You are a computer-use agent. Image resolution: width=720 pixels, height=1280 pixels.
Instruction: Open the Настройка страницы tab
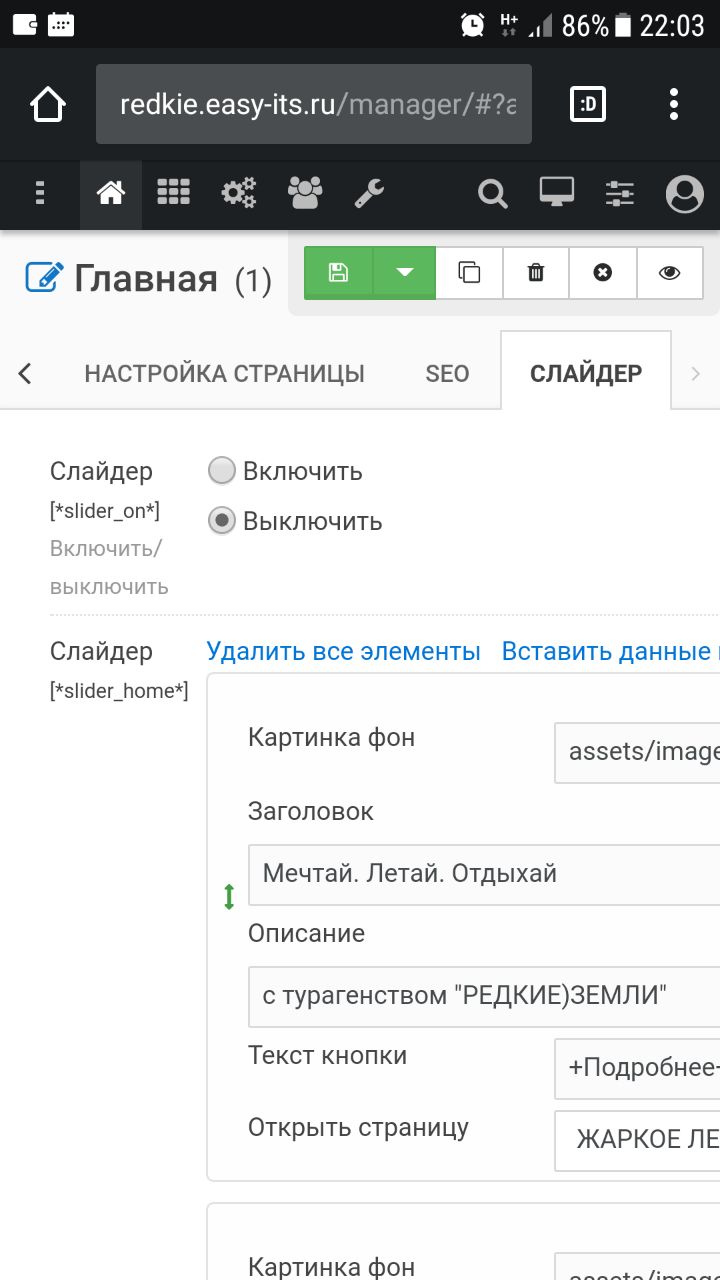pyautogui.click(x=224, y=374)
